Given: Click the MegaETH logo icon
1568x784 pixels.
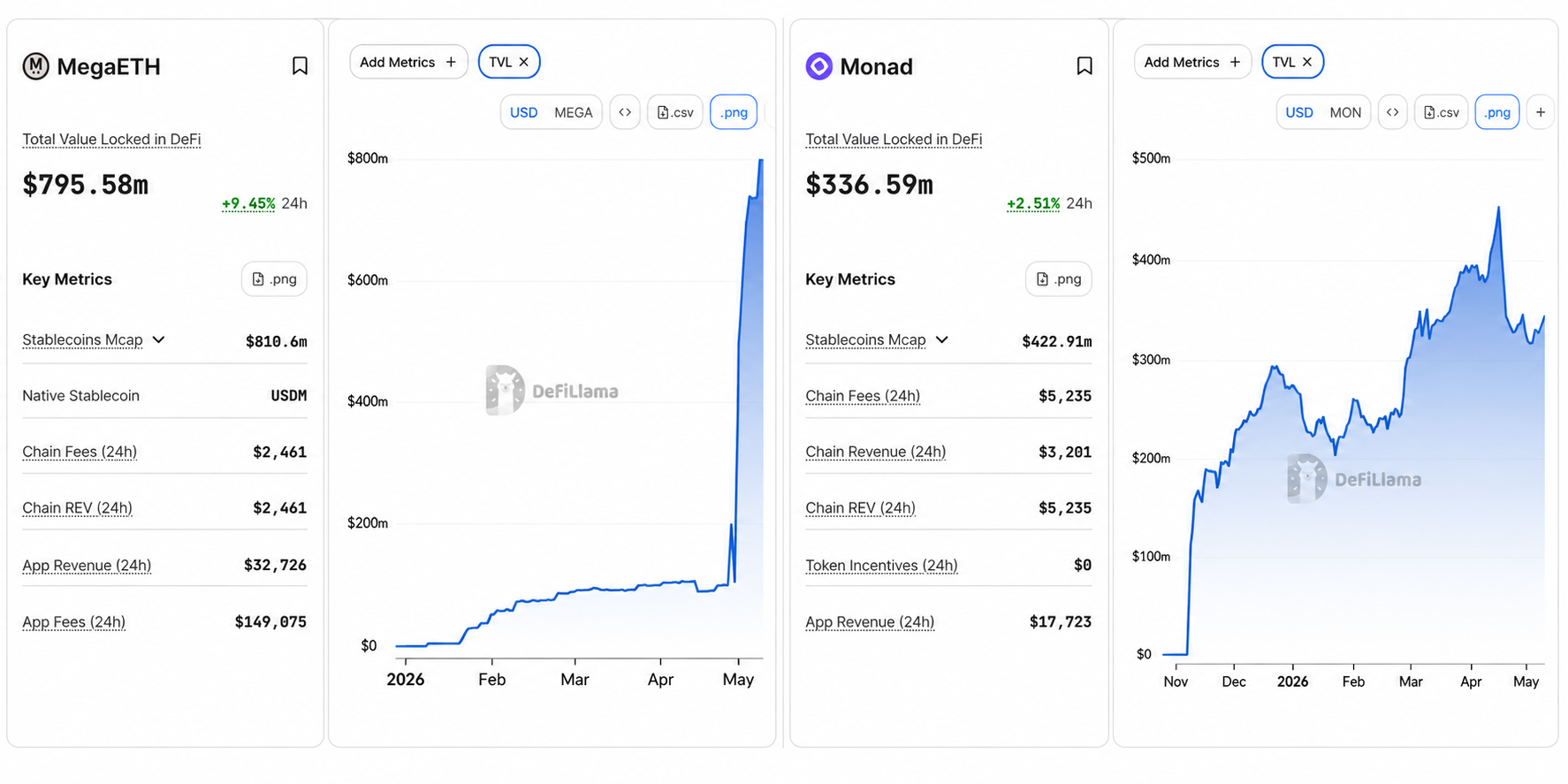Looking at the screenshot, I should tap(36, 66).
